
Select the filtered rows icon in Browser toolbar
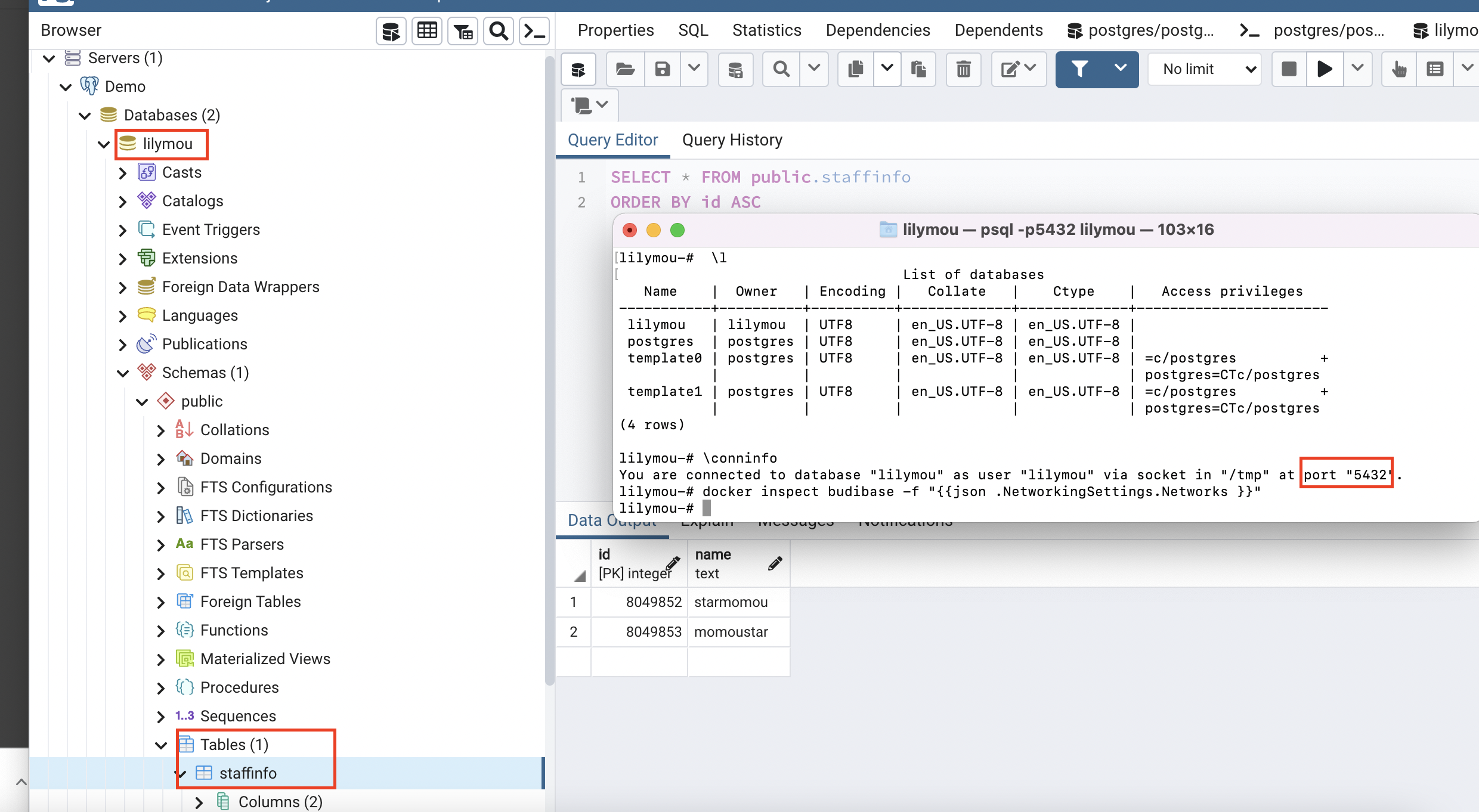point(462,30)
